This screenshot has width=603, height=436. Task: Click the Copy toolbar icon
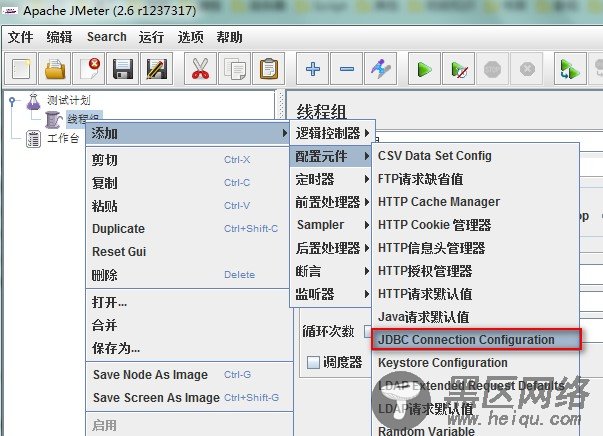235,69
